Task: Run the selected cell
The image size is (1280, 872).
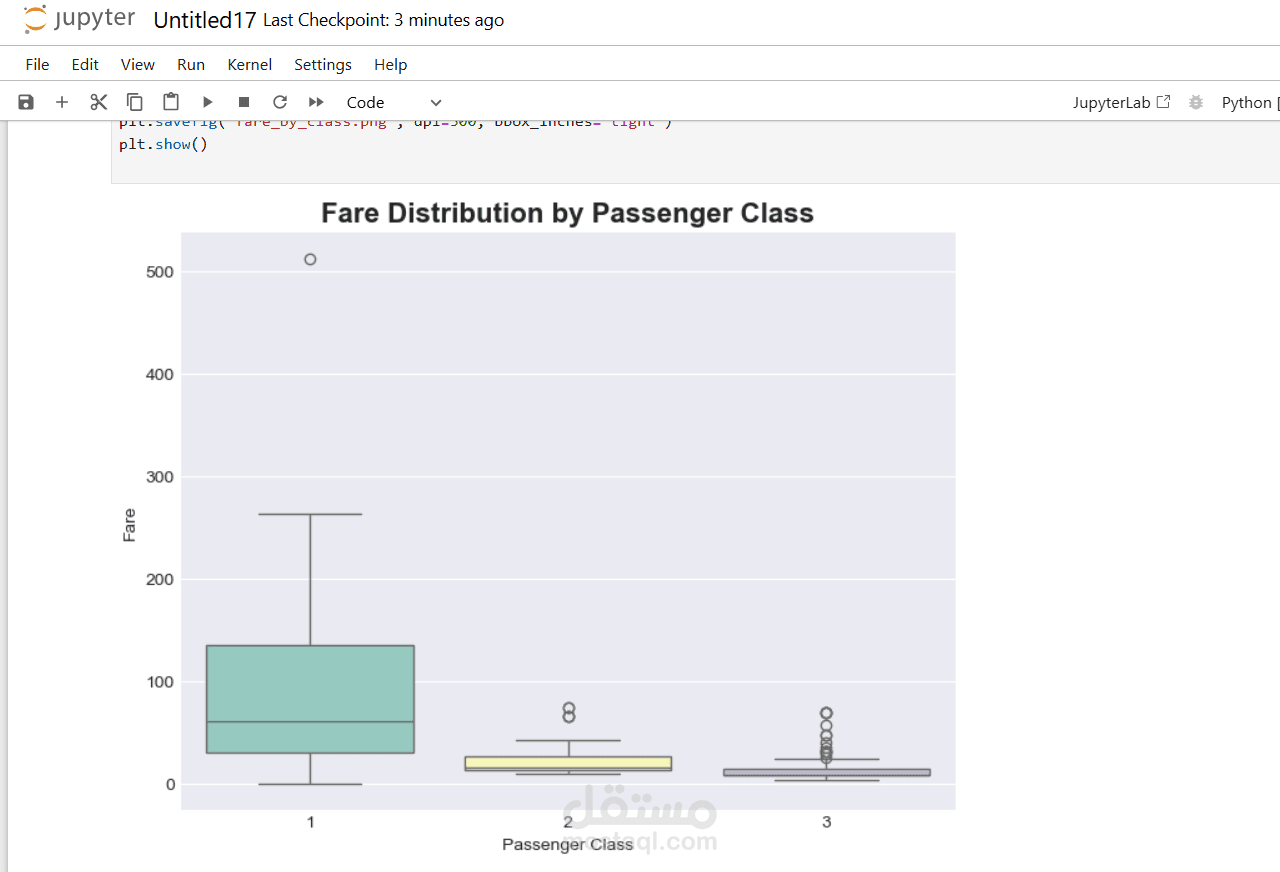Action: 208,102
